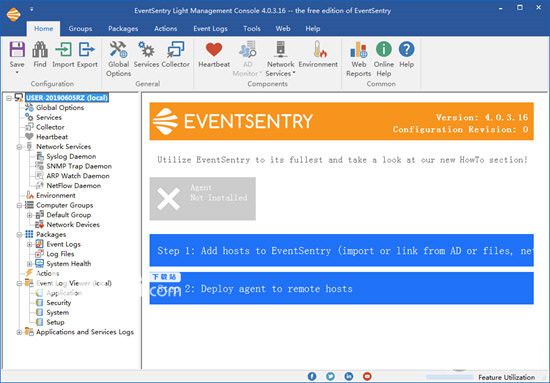Open the Save button dropdown arrow
550x383 pixels.
pos(17,73)
